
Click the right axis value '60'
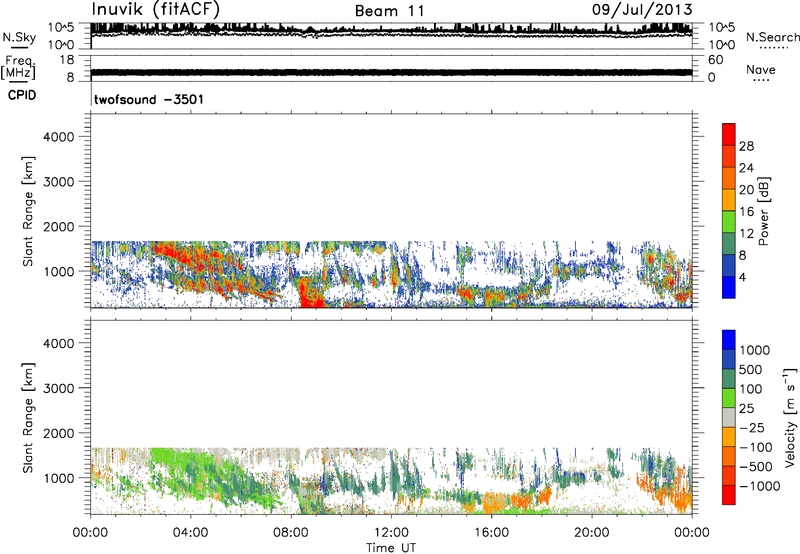(715, 60)
